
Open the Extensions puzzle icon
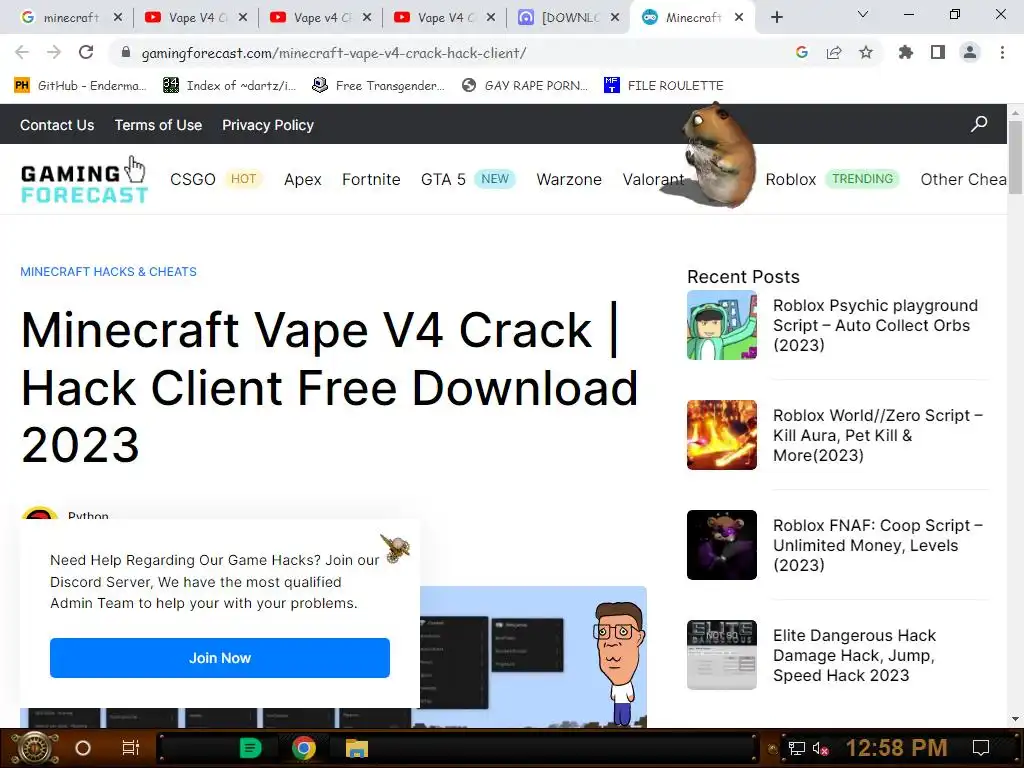click(906, 52)
